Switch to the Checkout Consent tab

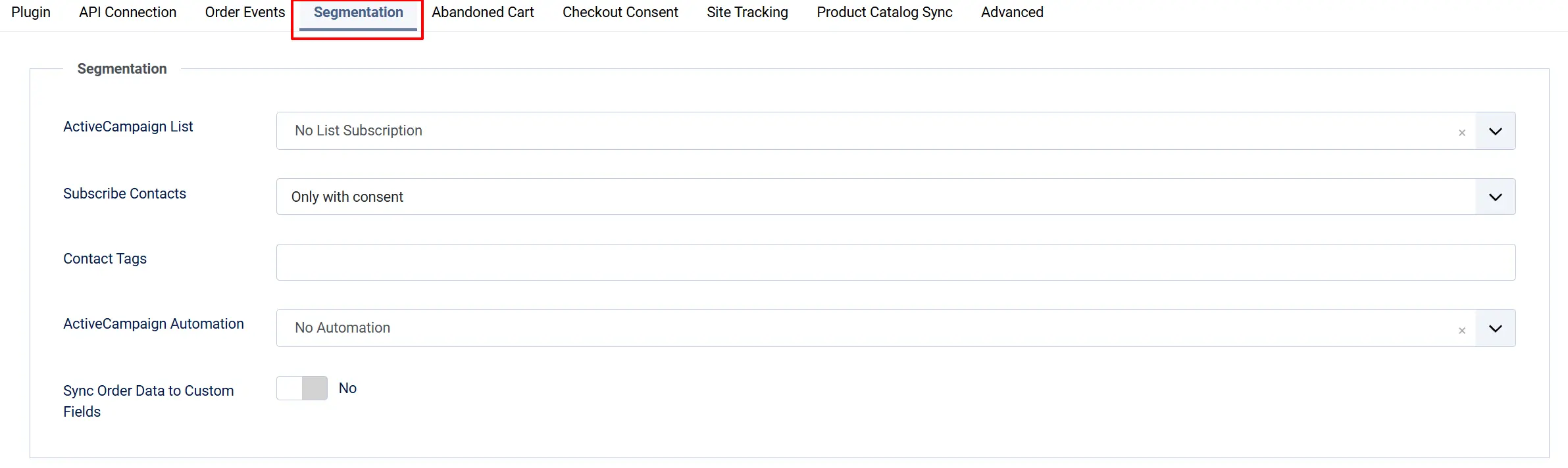coord(620,12)
